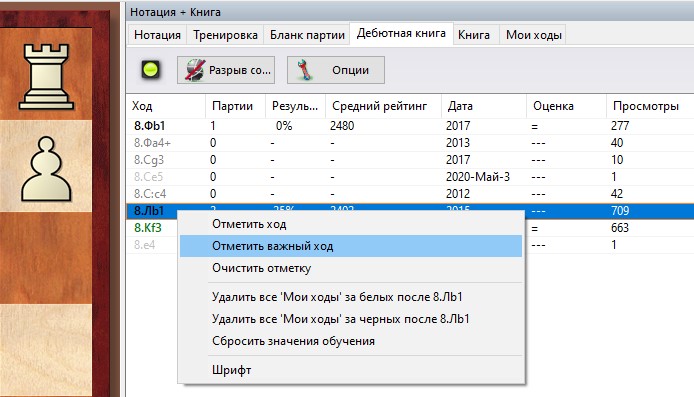The height and width of the screenshot is (397, 694).
Task: Switch to the Нотация tab
Action: click(157, 35)
